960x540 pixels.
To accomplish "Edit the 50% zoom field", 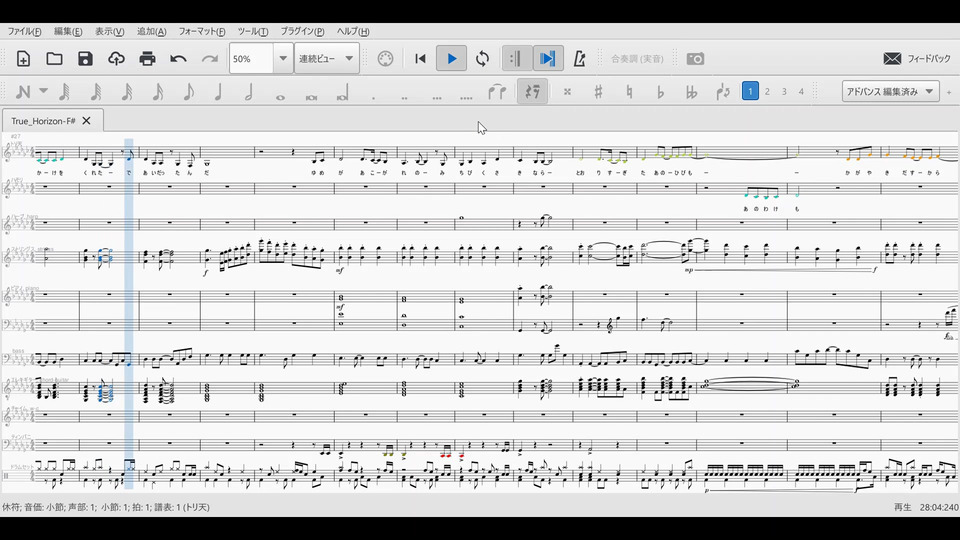I will point(251,59).
